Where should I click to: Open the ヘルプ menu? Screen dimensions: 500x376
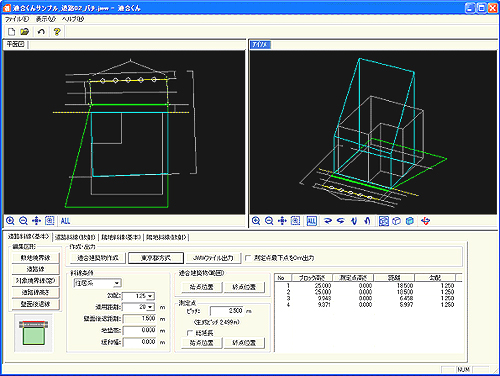(73, 19)
